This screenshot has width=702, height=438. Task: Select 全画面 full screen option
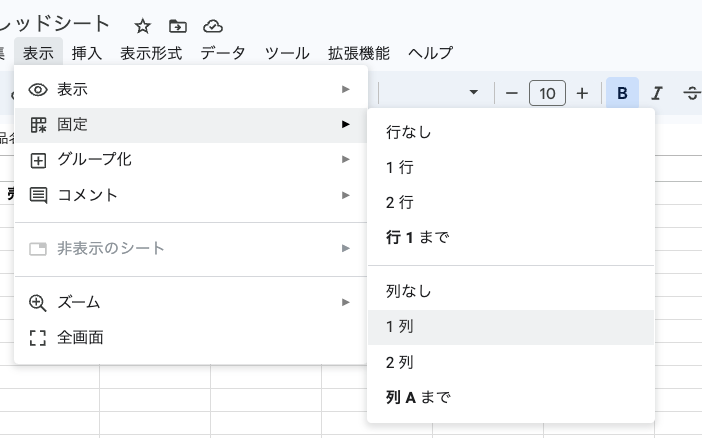tap(80, 337)
